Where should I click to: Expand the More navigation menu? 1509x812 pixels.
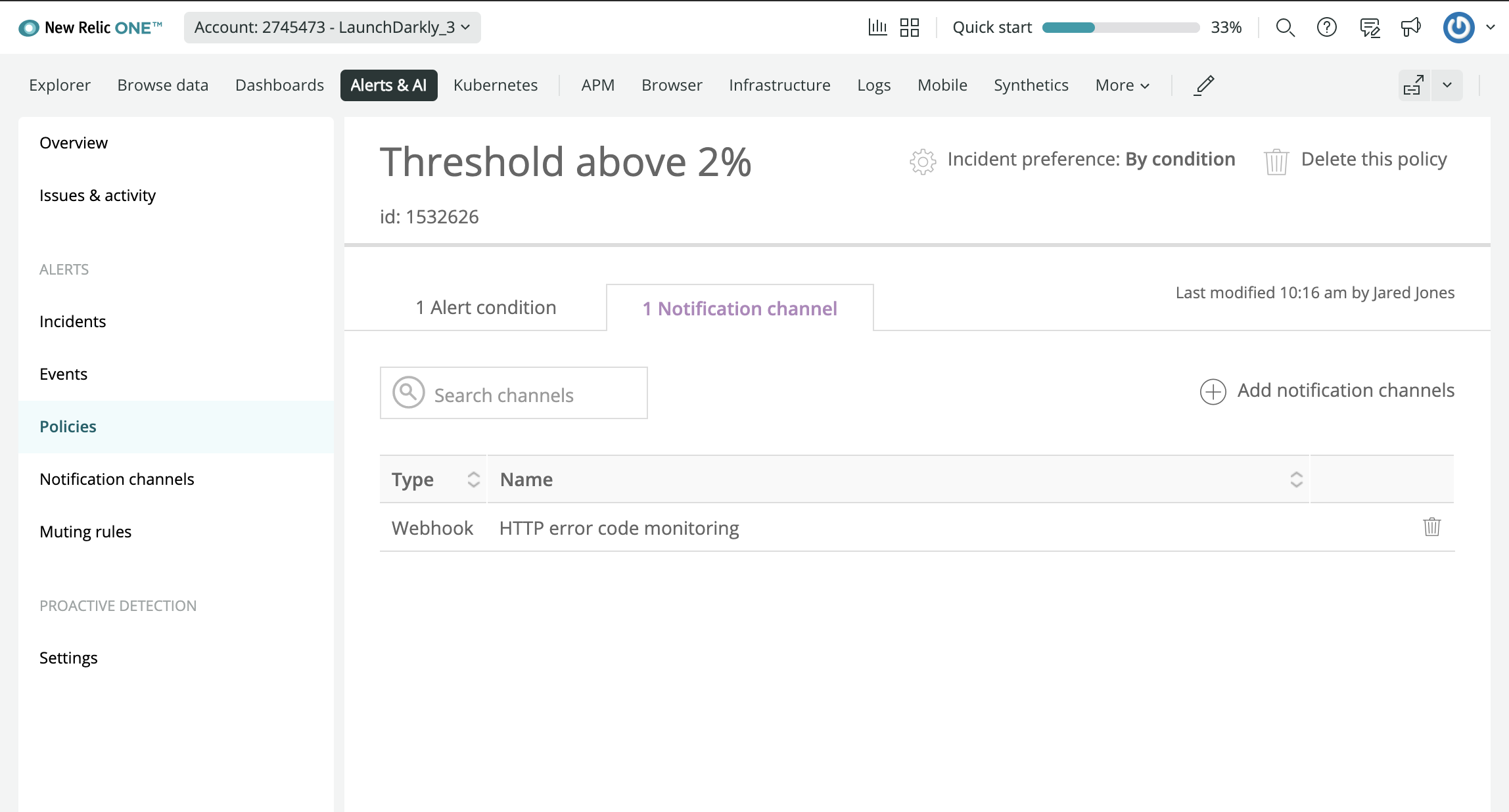pos(1122,85)
